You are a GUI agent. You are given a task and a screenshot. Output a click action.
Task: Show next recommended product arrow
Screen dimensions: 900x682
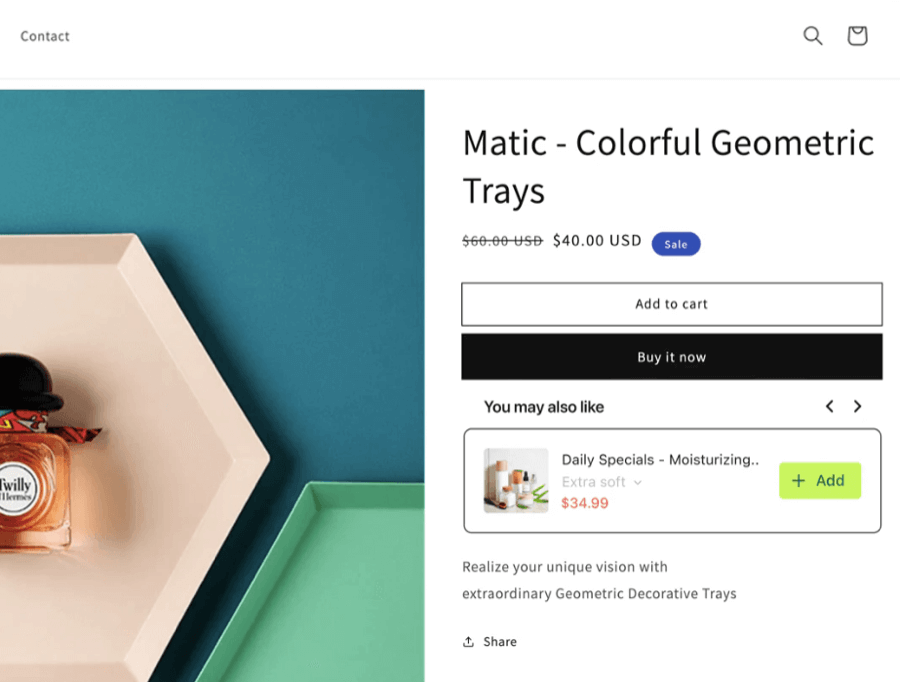tap(857, 406)
